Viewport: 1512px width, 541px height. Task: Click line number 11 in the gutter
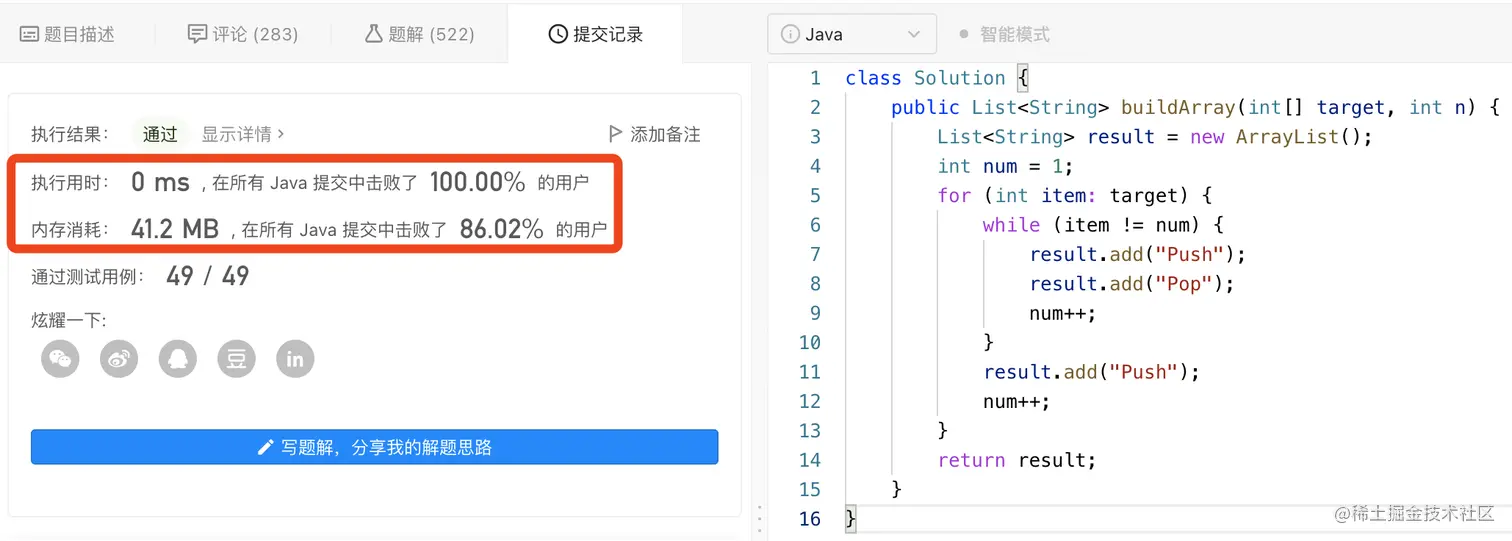[809, 372]
